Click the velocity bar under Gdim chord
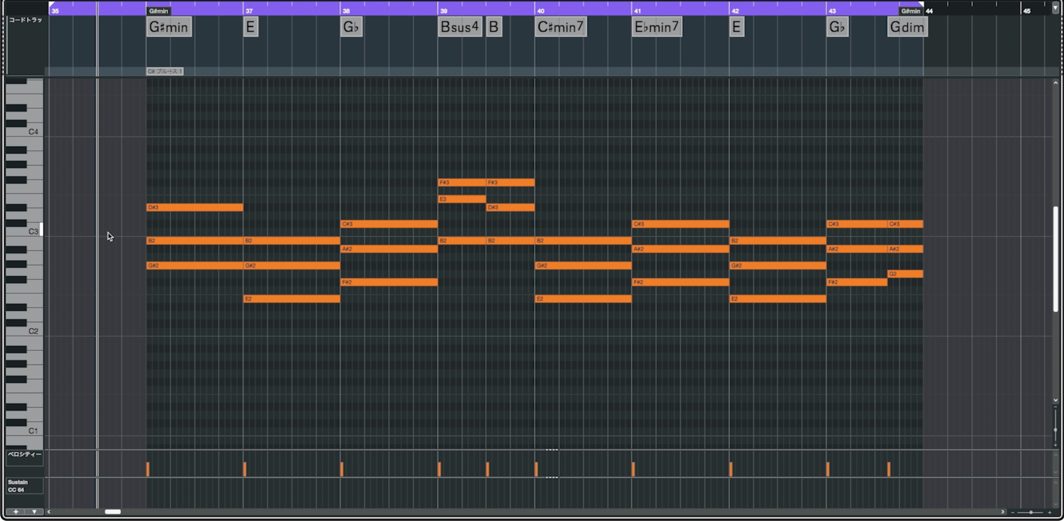 pos(889,469)
